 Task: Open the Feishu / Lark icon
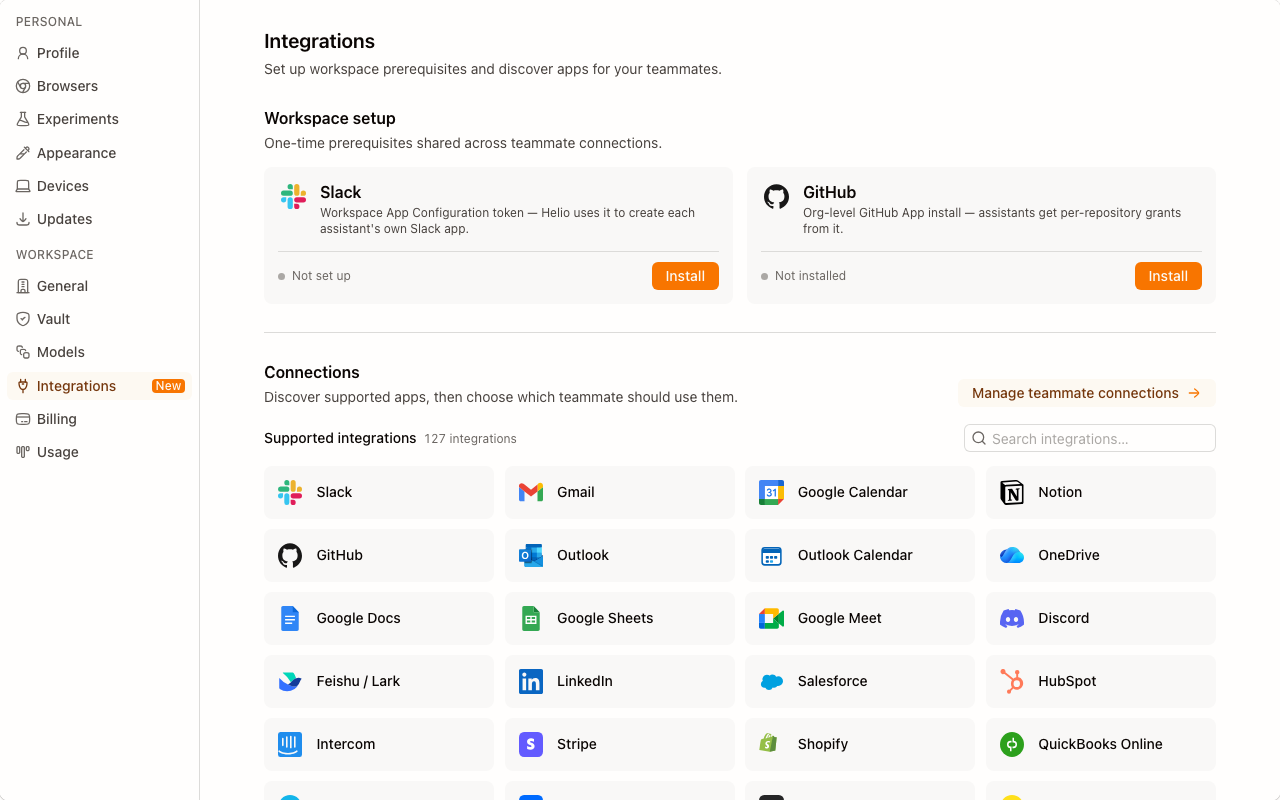[x=290, y=681]
